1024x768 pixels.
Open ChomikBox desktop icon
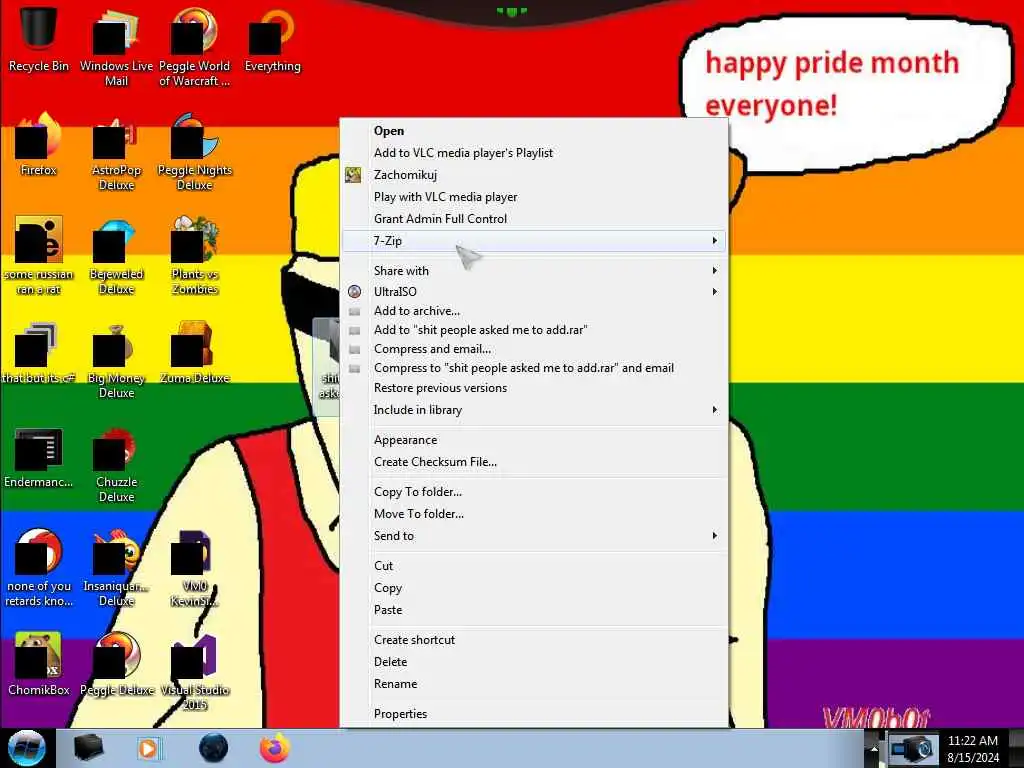click(x=39, y=664)
